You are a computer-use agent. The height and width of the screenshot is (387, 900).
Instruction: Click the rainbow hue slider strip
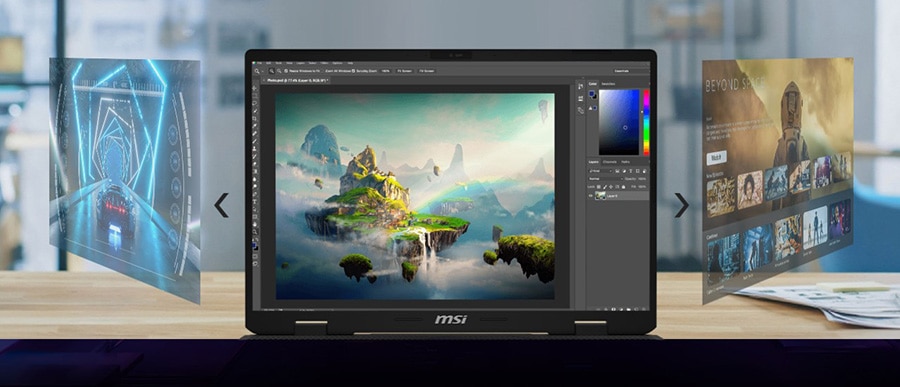click(646, 122)
